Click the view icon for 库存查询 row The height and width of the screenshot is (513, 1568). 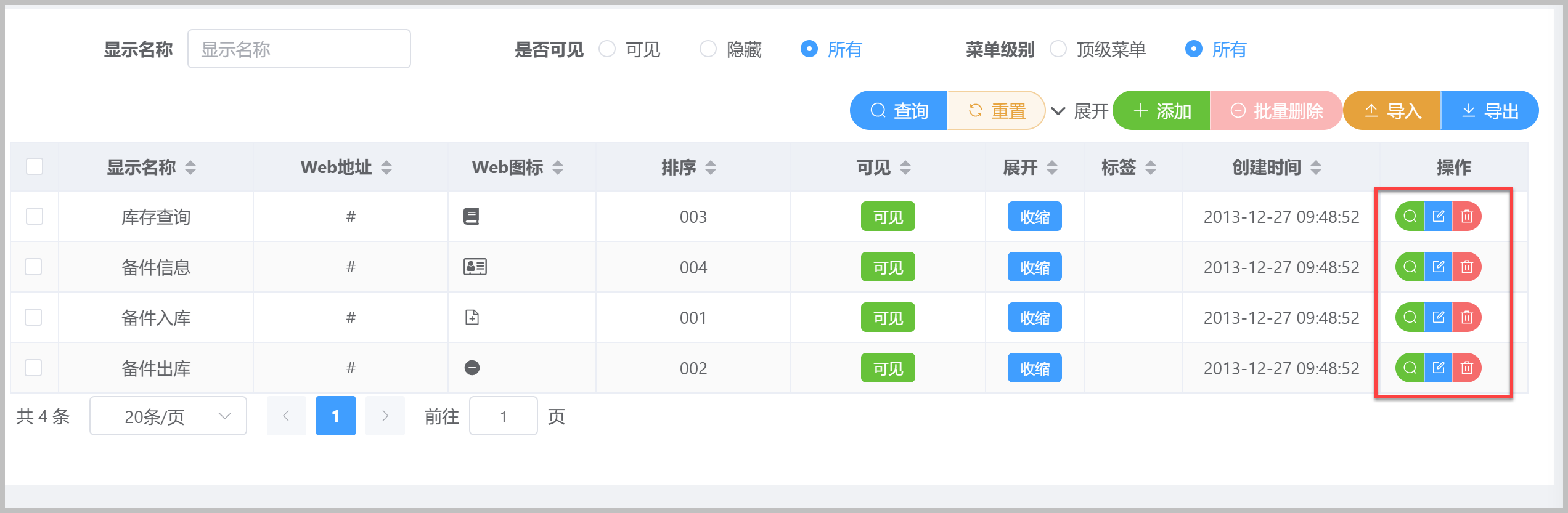click(x=1410, y=216)
